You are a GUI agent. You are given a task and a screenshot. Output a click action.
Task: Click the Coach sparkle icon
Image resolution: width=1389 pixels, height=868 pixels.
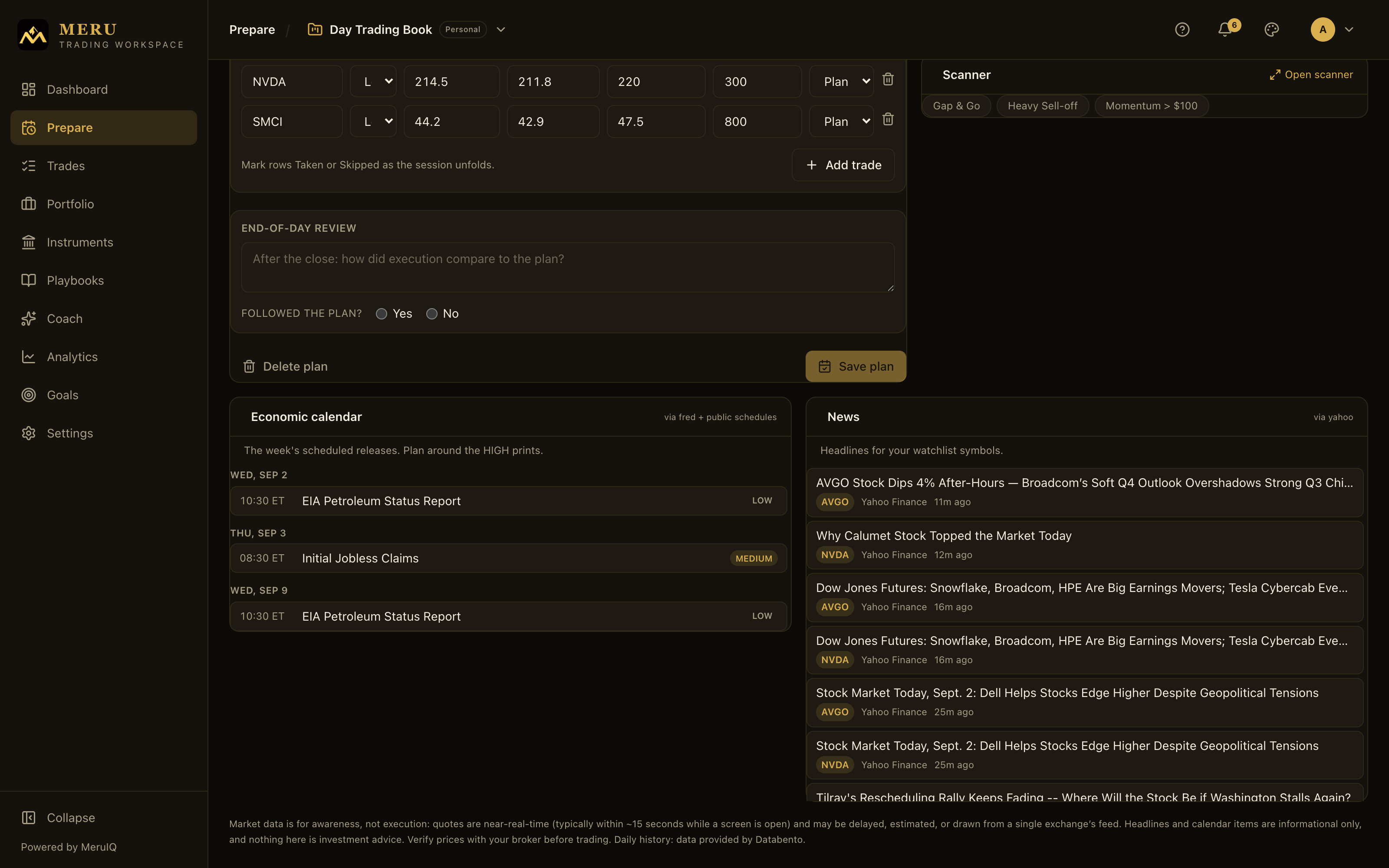[29, 319]
